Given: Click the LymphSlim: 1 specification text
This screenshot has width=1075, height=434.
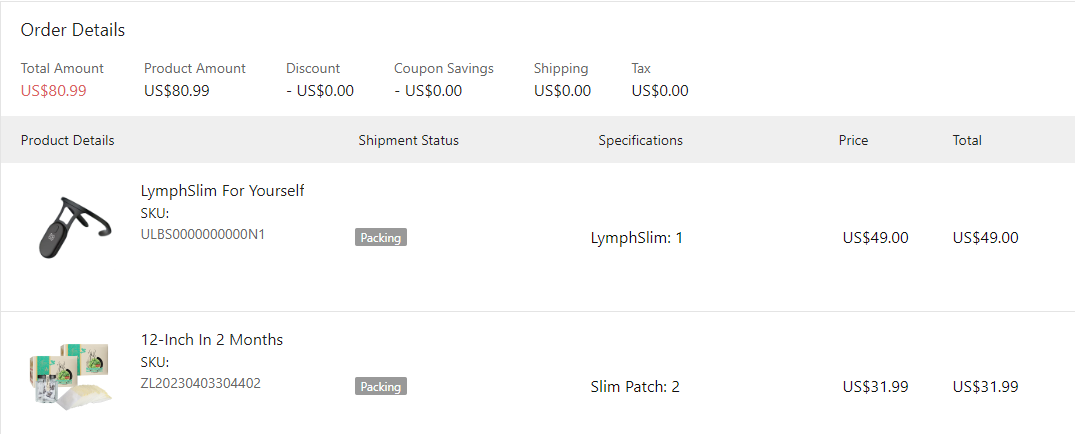Looking at the screenshot, I should pos(636,238).
